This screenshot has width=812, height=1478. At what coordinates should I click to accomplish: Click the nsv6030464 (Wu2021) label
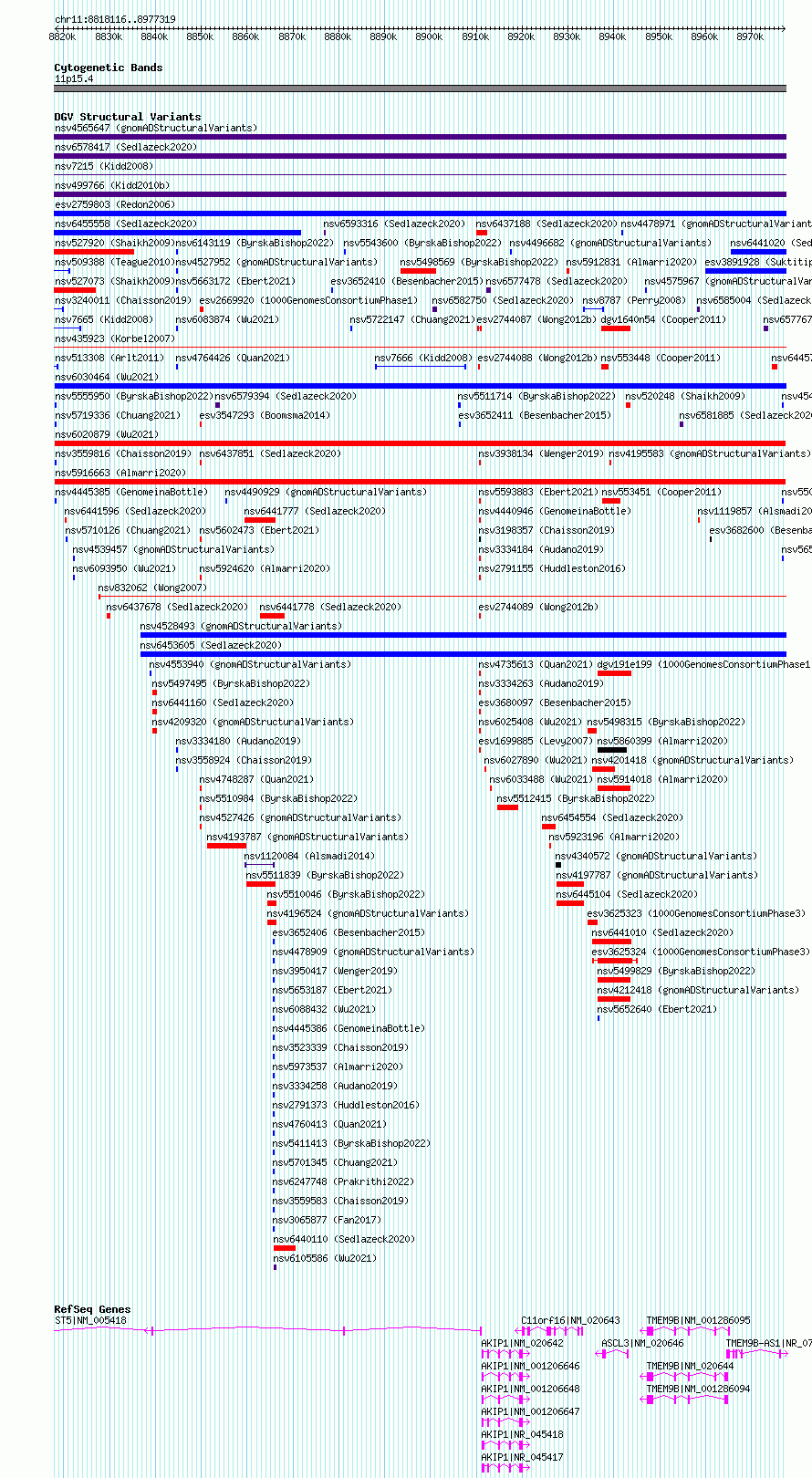(x=106, y=377)
